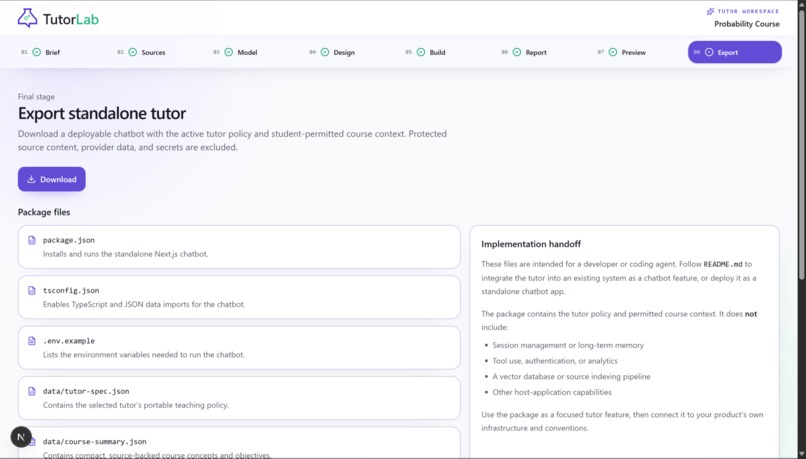Click the TutorLab flask logo icon
The image size is (806, 459).
click(x=27, y=19)
